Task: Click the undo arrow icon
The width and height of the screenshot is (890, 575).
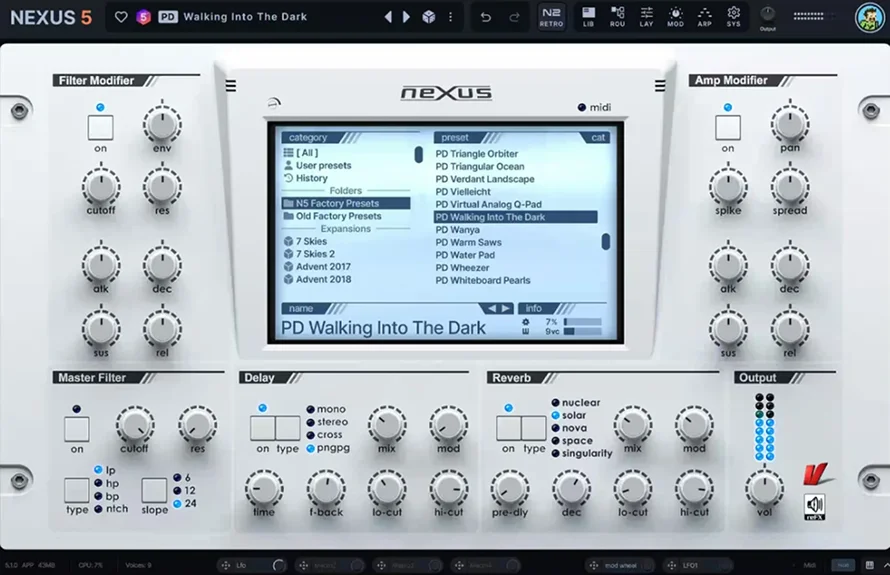Action: (x=486, y=17)
